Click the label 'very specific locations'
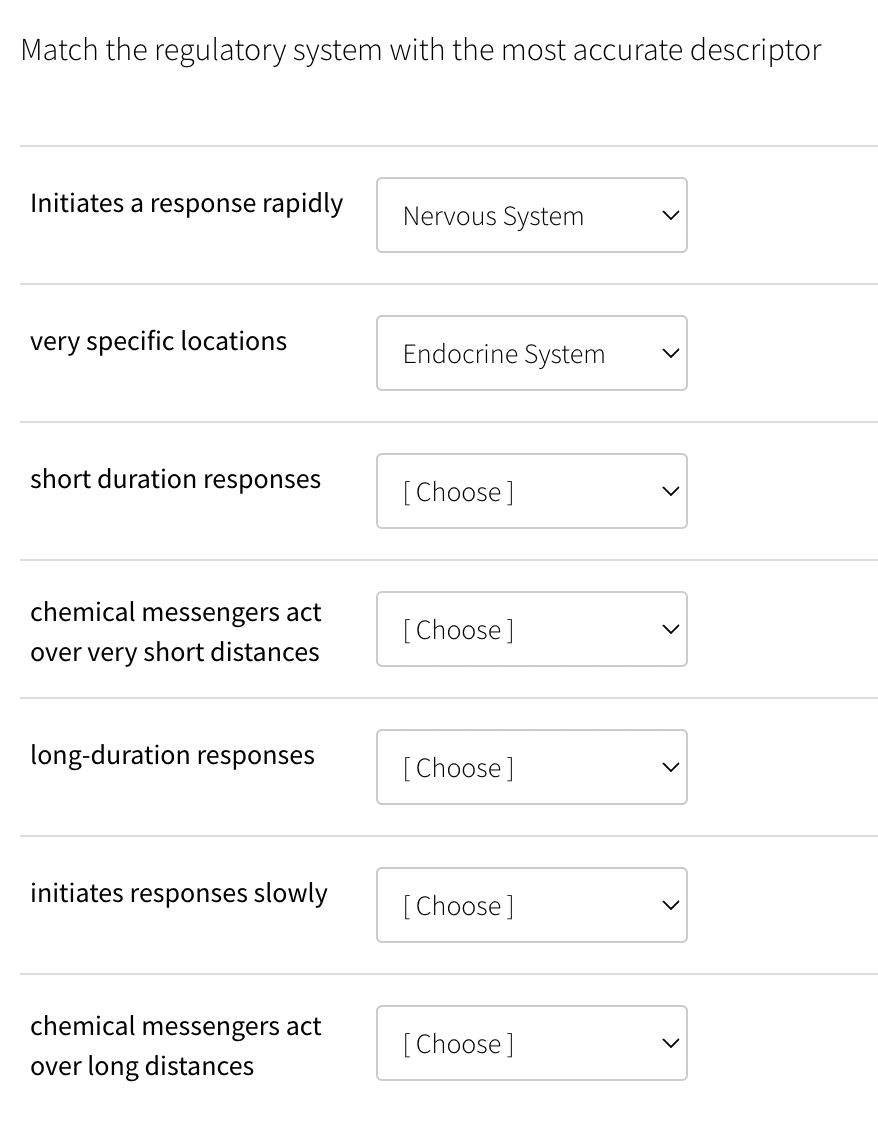878x1122 pixels. 158,341
